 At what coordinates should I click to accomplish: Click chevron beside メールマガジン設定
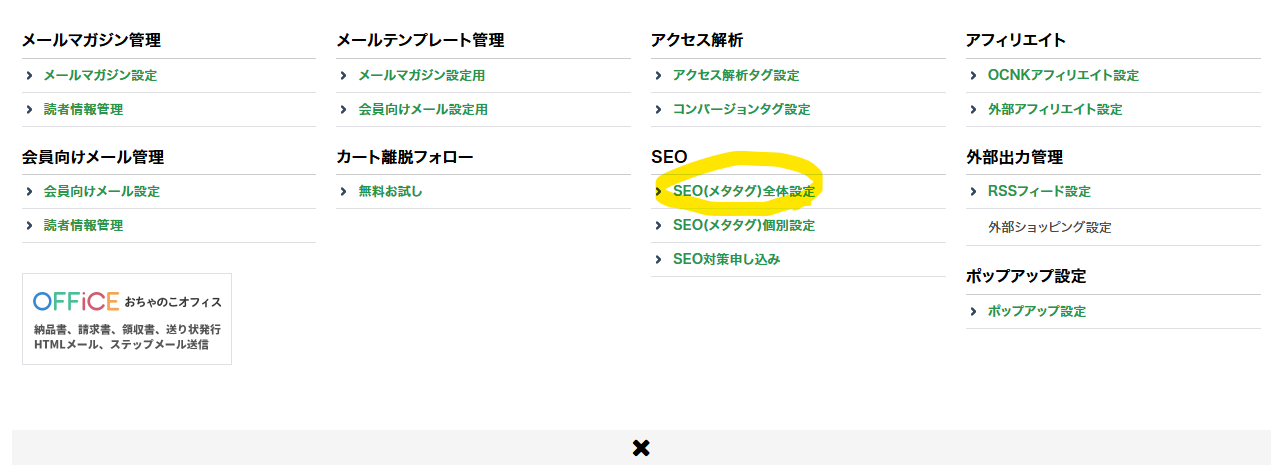pyautogui.click(x=30, y=75)
